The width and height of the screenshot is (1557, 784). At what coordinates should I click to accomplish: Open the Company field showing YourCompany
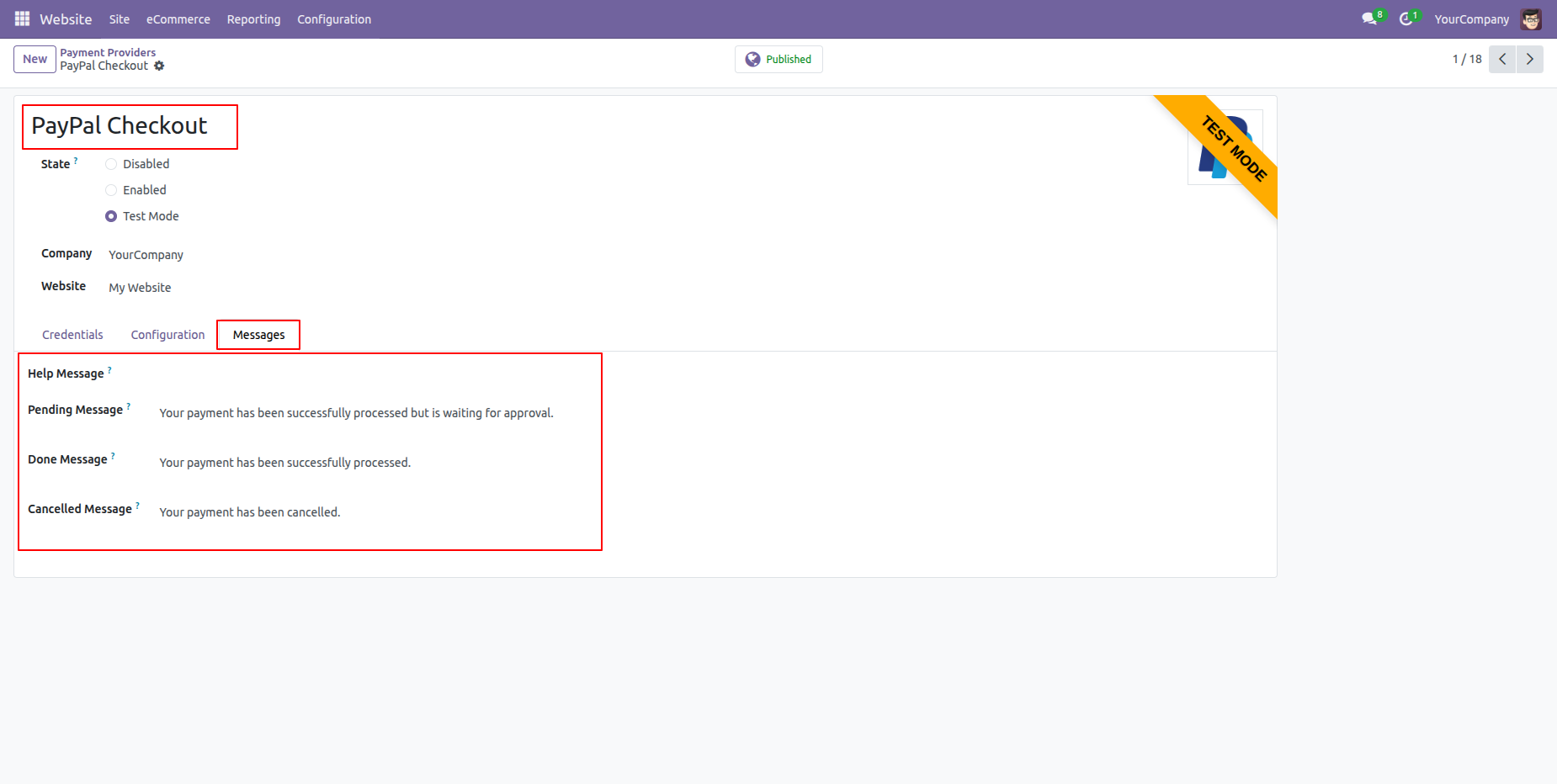146,255
